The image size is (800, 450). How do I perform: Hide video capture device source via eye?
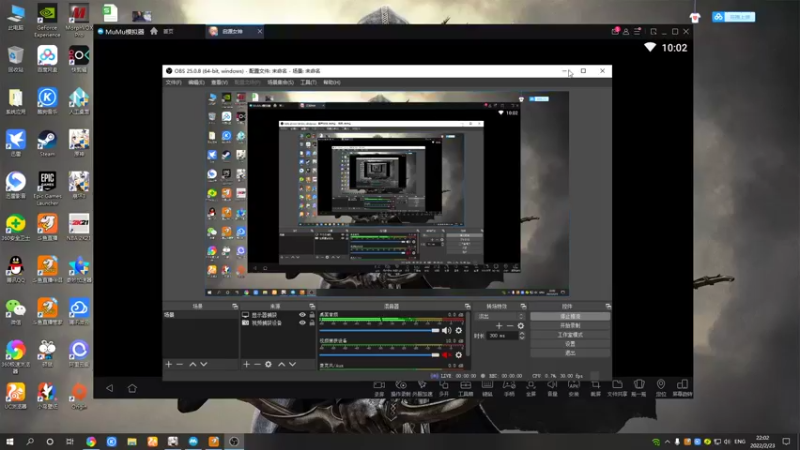tap(302, 323)
